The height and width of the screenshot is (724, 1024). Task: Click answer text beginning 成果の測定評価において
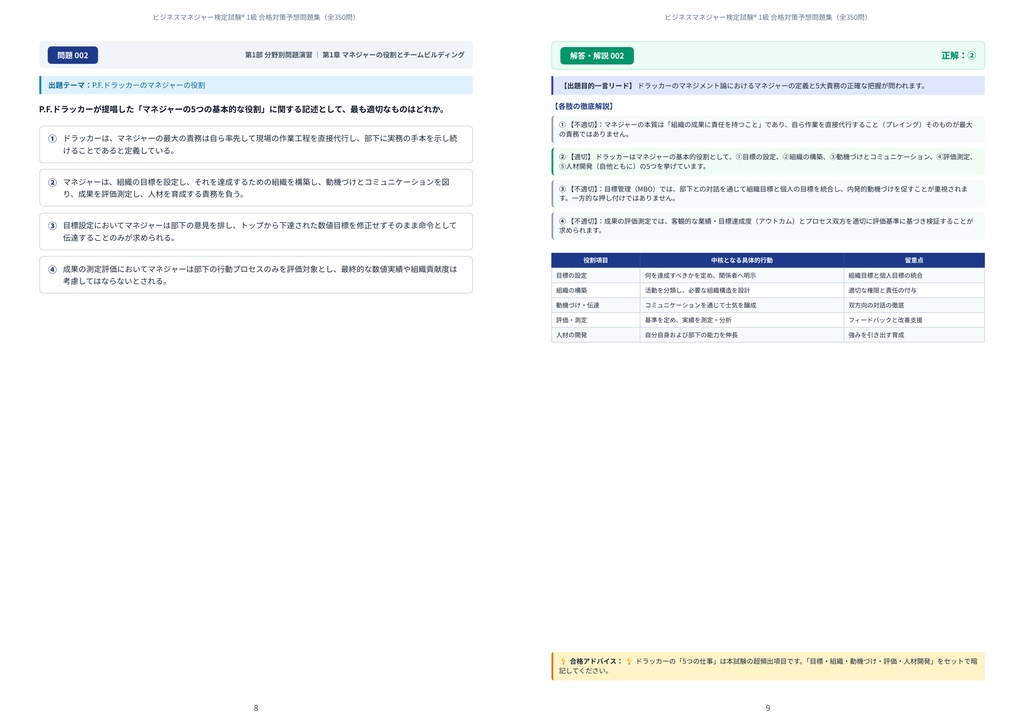pos(260,275)
